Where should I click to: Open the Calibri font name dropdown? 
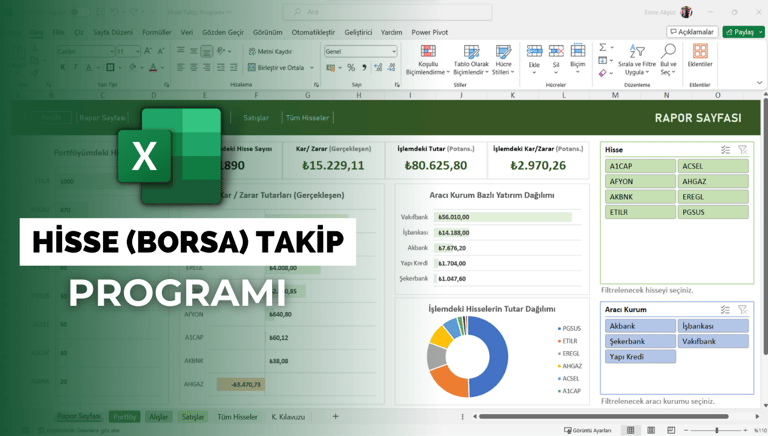tap(112, 51)
